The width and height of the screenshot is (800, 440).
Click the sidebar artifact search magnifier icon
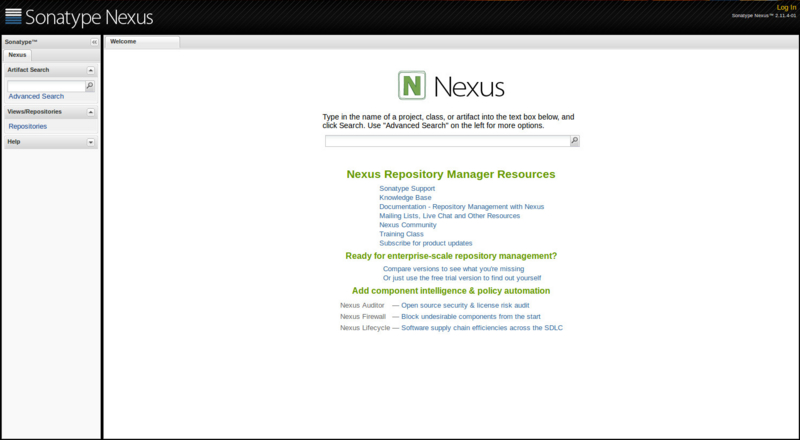pos(90,86)
